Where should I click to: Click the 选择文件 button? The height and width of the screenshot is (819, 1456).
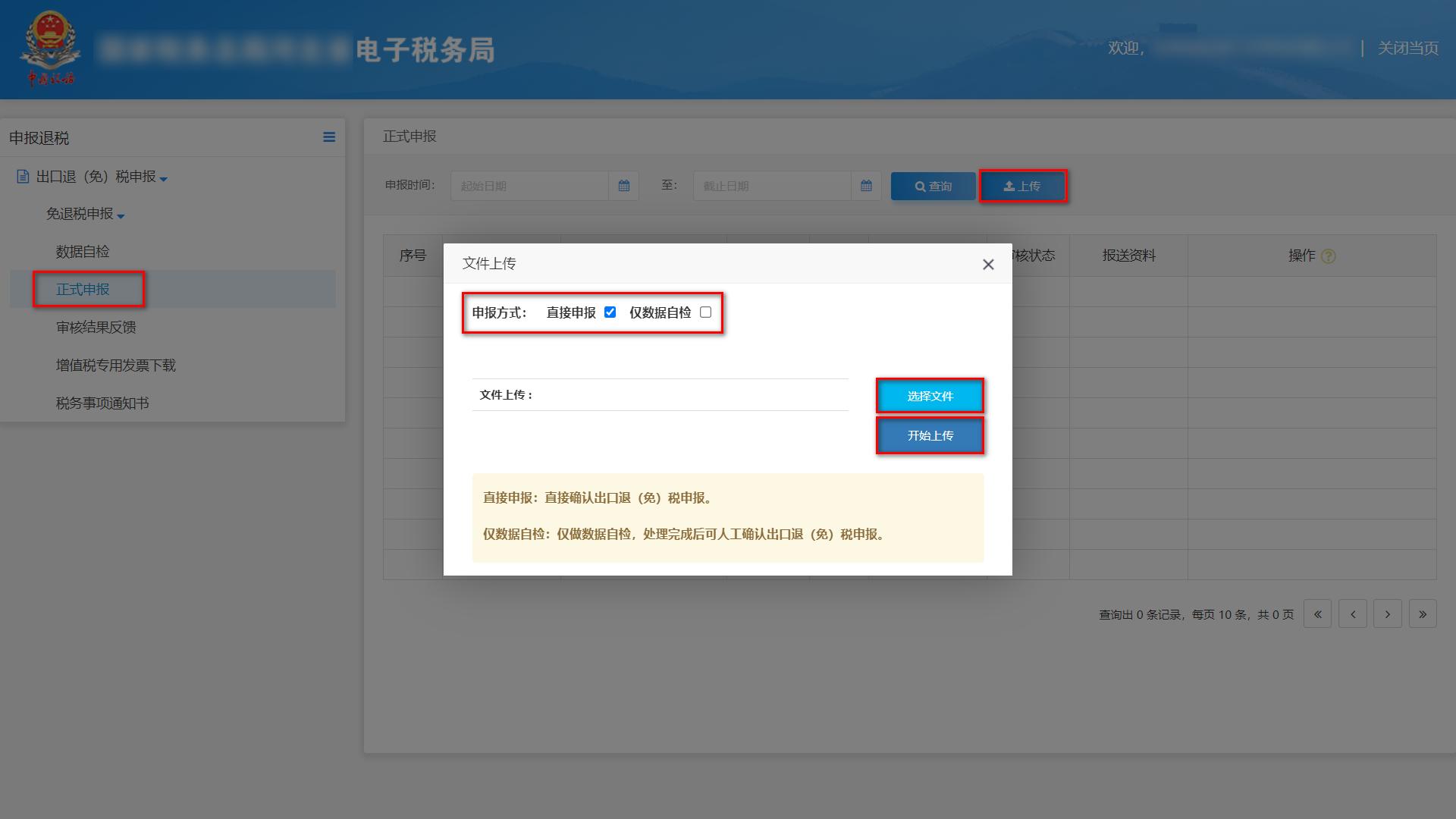930,395
